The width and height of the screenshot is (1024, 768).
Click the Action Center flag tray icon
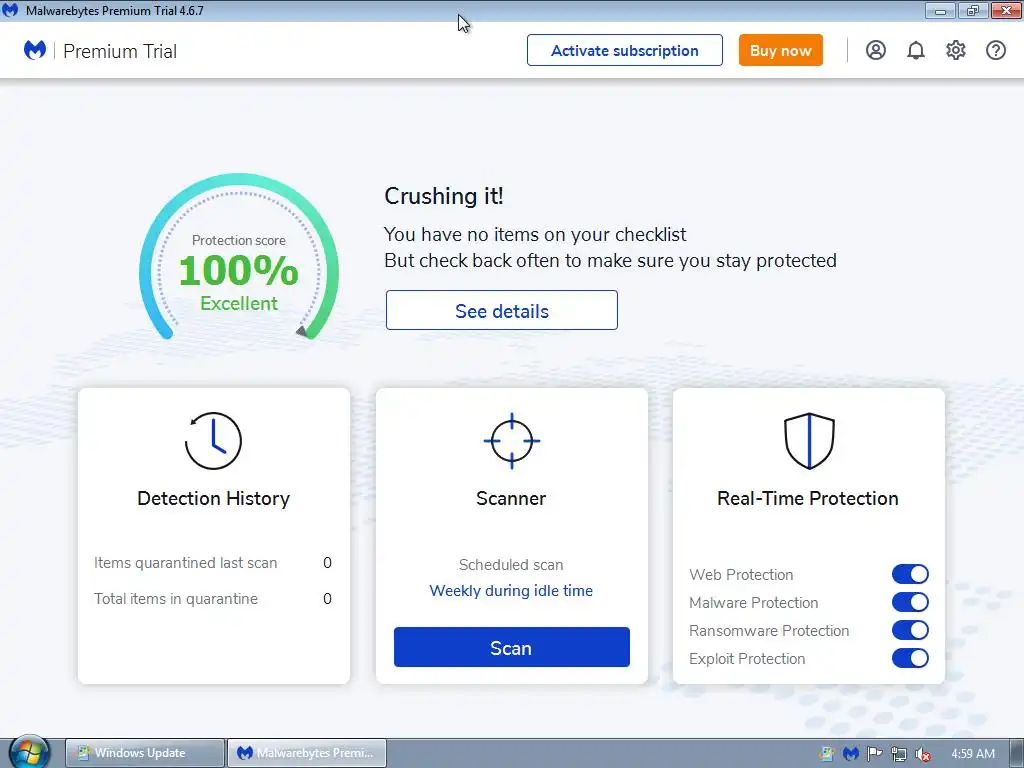pyautogui.click(x=874, y=754)
